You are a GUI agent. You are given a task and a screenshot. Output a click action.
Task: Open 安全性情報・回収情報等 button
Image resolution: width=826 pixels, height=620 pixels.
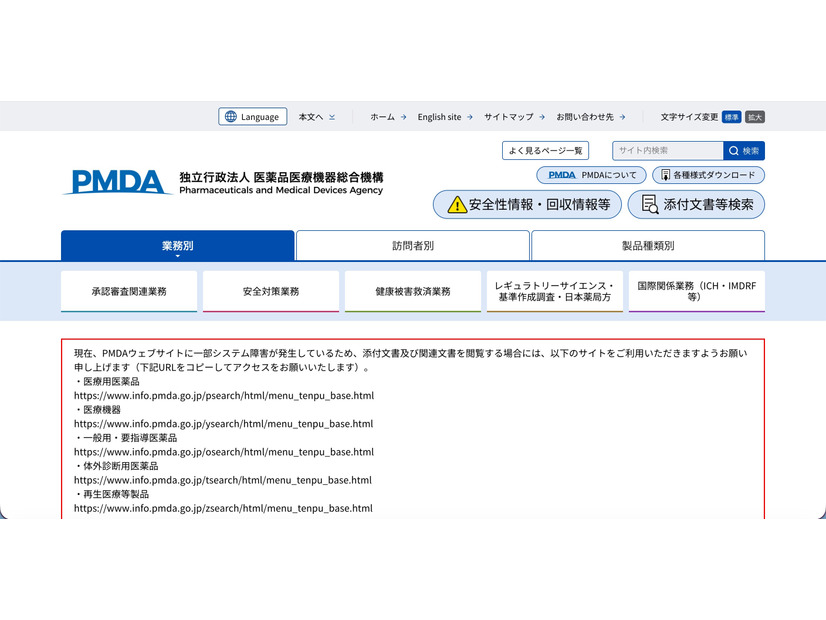coord(527,204)
